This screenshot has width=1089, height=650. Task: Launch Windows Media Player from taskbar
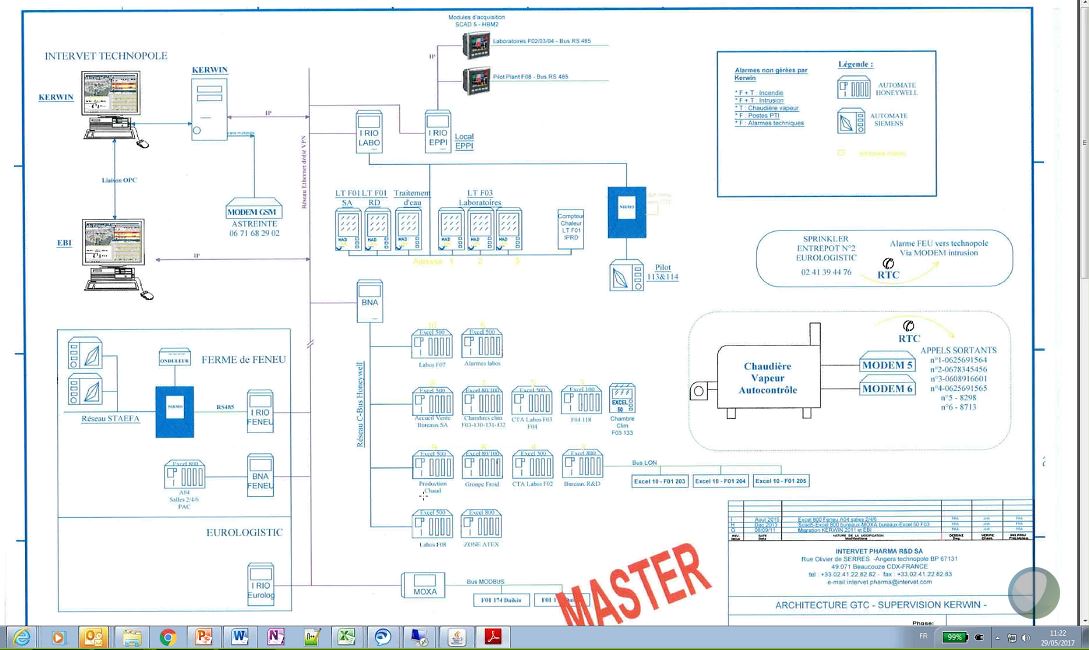pyautogui.click(x=57, y=637)
